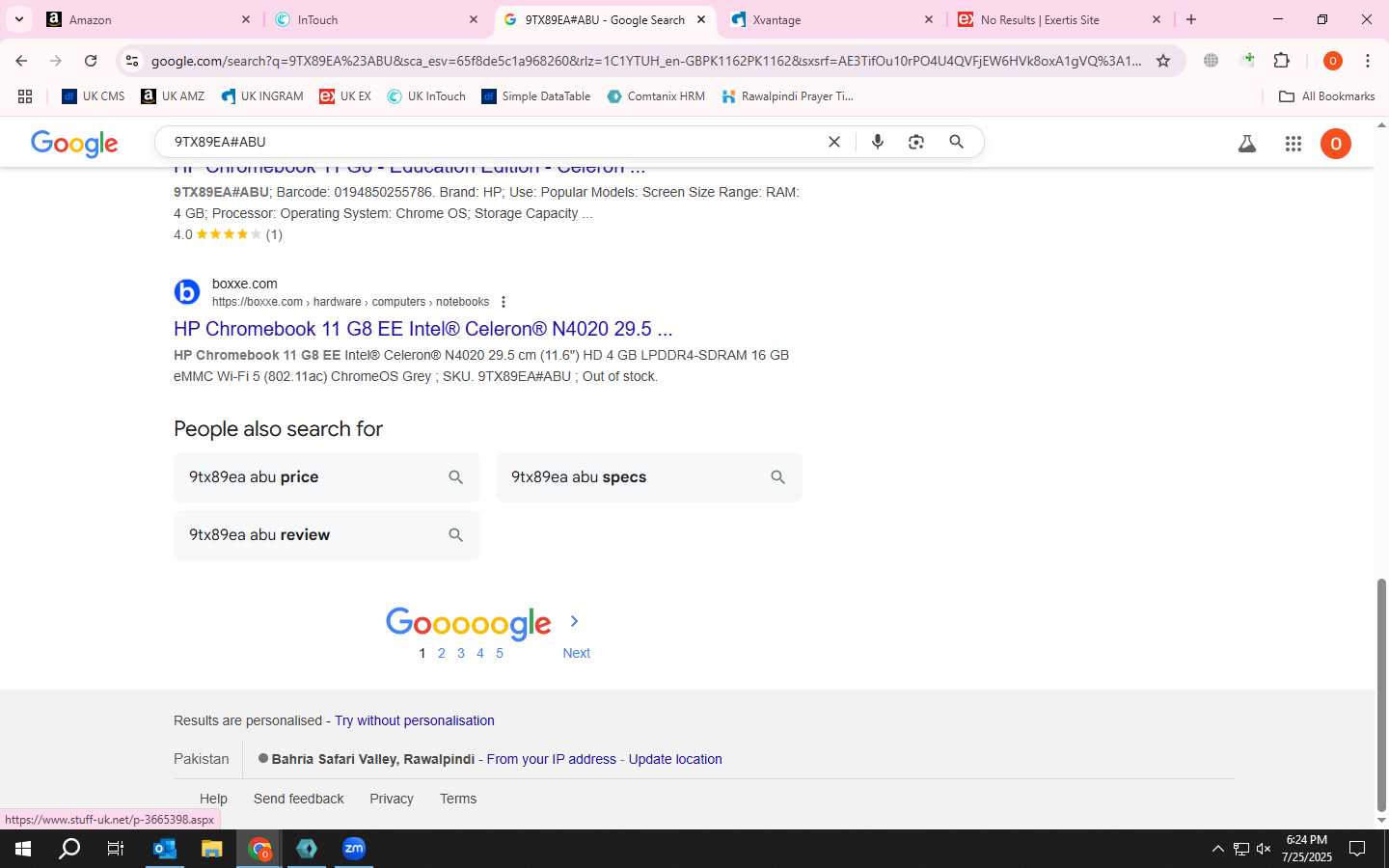Click the globe extension icon

click(1212, 61)
